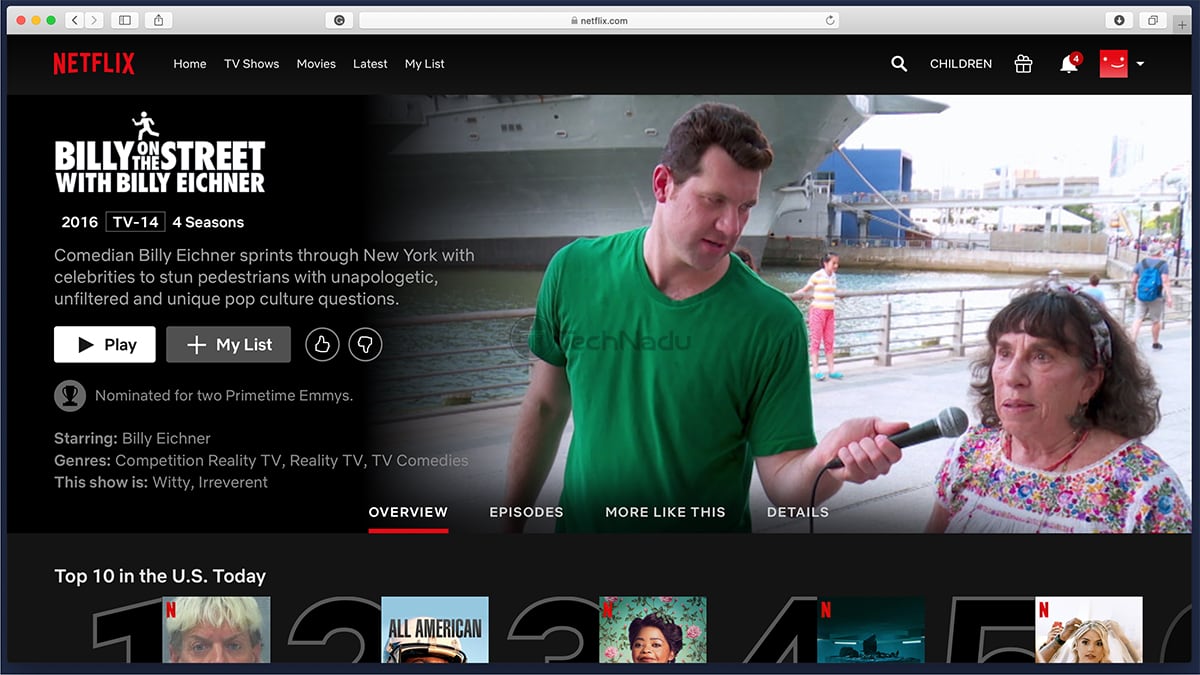Click Top 10 in the U.S. Today heading

click(160, 576)
